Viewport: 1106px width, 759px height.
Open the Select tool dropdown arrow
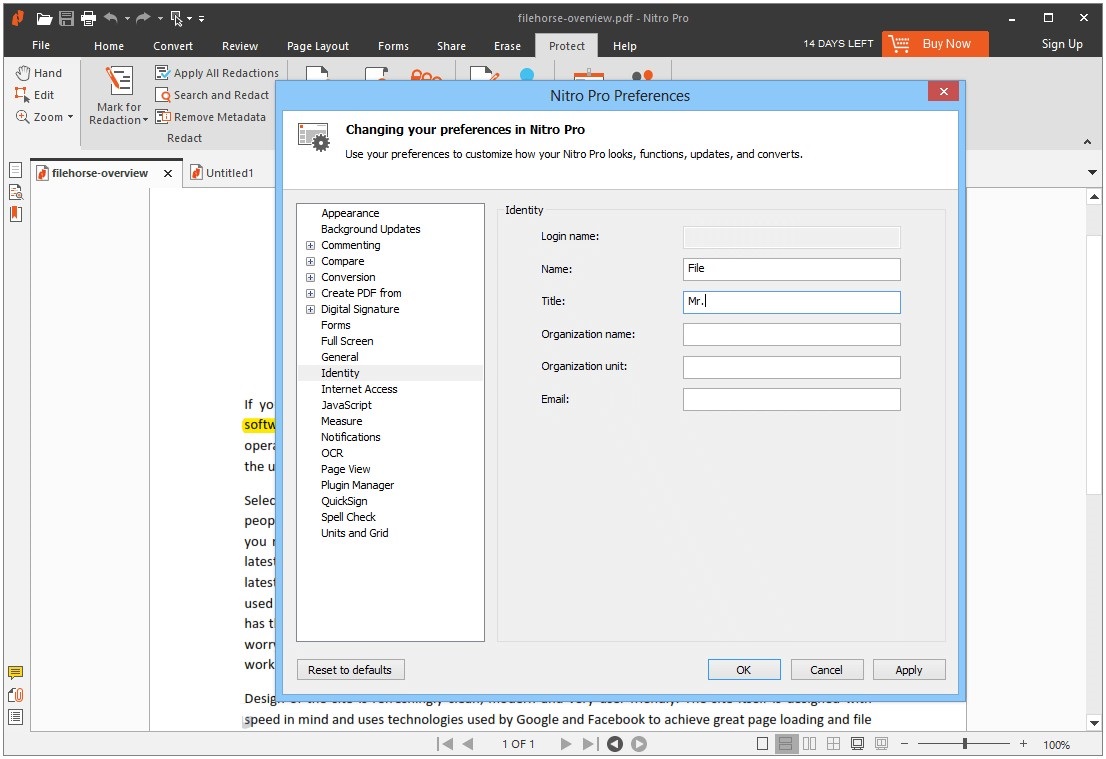(x=190, y=18)
